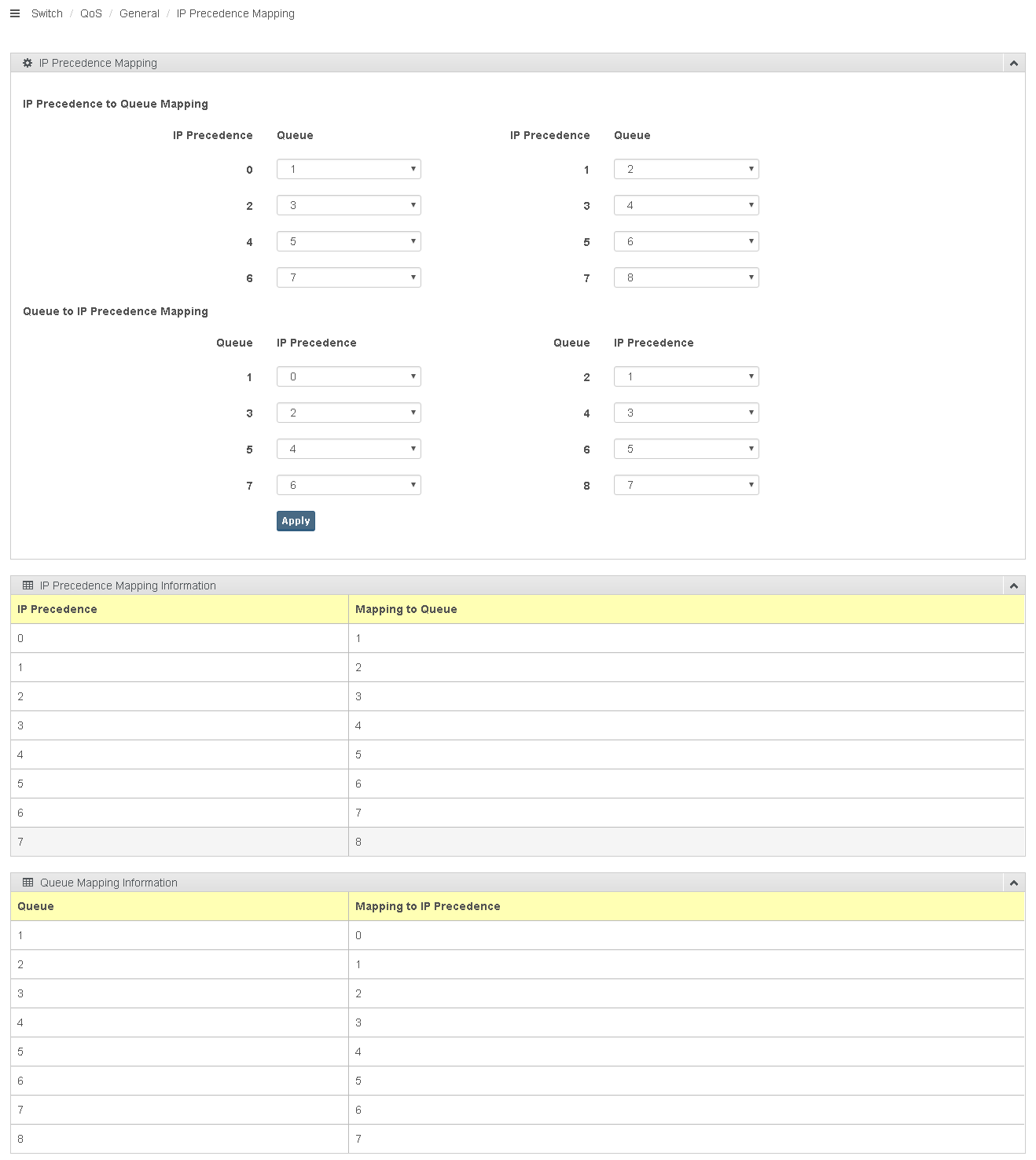Go to General breadcrumb link
This screenshot has width=1036, height=1160.
point(139,13)
